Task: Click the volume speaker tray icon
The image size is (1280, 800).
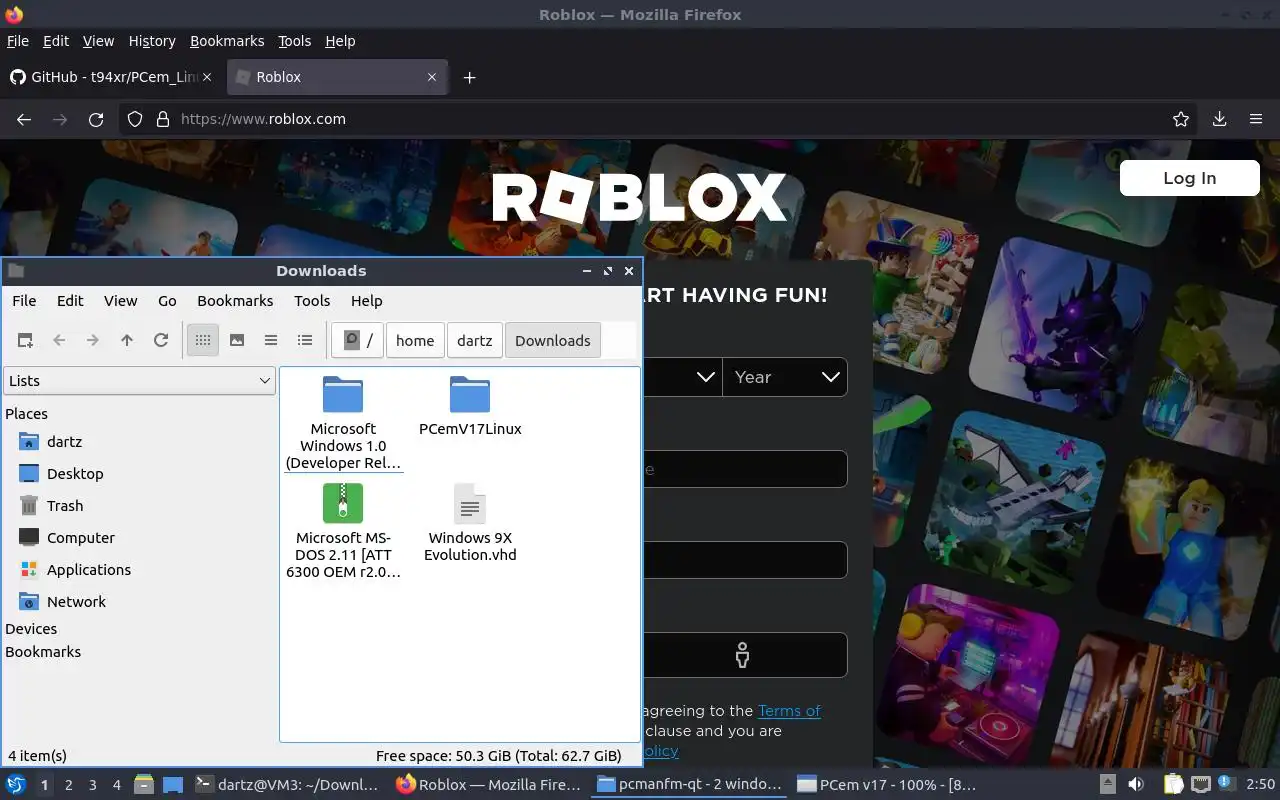Action: [x=1136, y=785]
